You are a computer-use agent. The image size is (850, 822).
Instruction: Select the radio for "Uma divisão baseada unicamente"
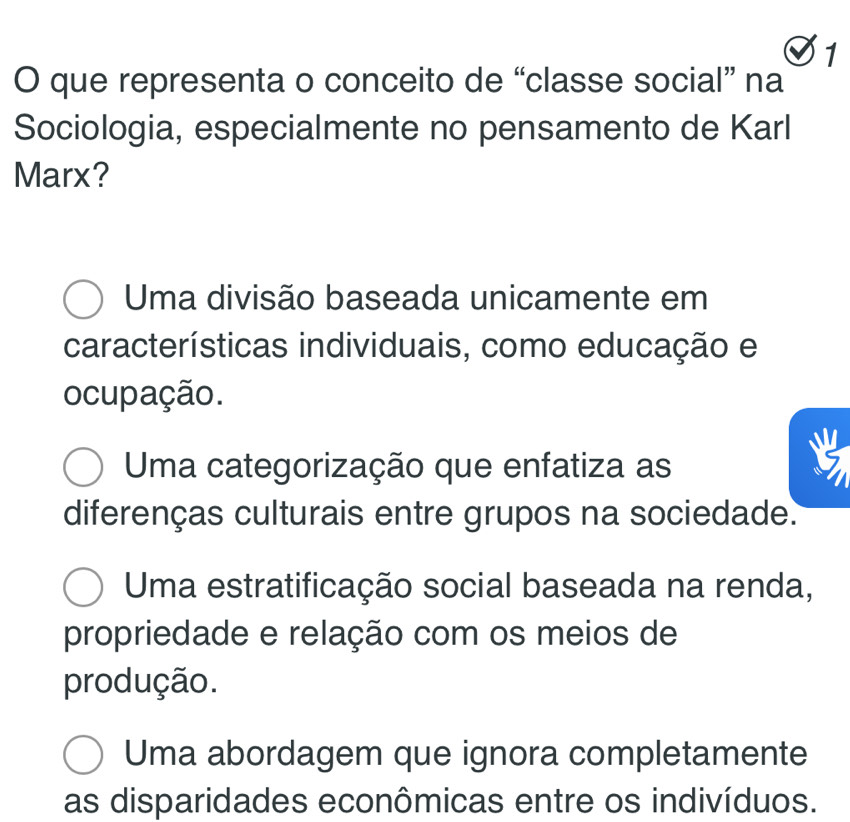pos(85,301)
